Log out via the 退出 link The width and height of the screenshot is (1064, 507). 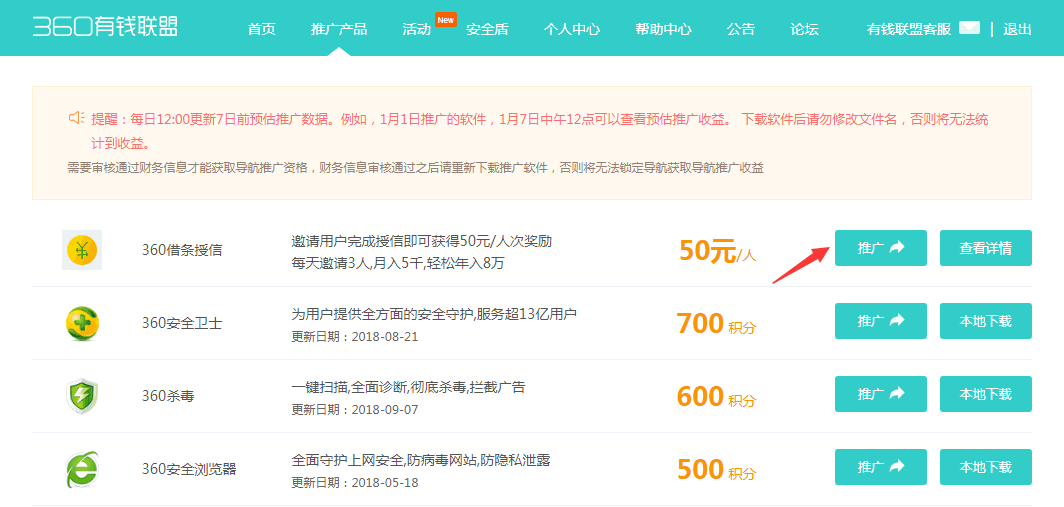[x=1017, y=29]
